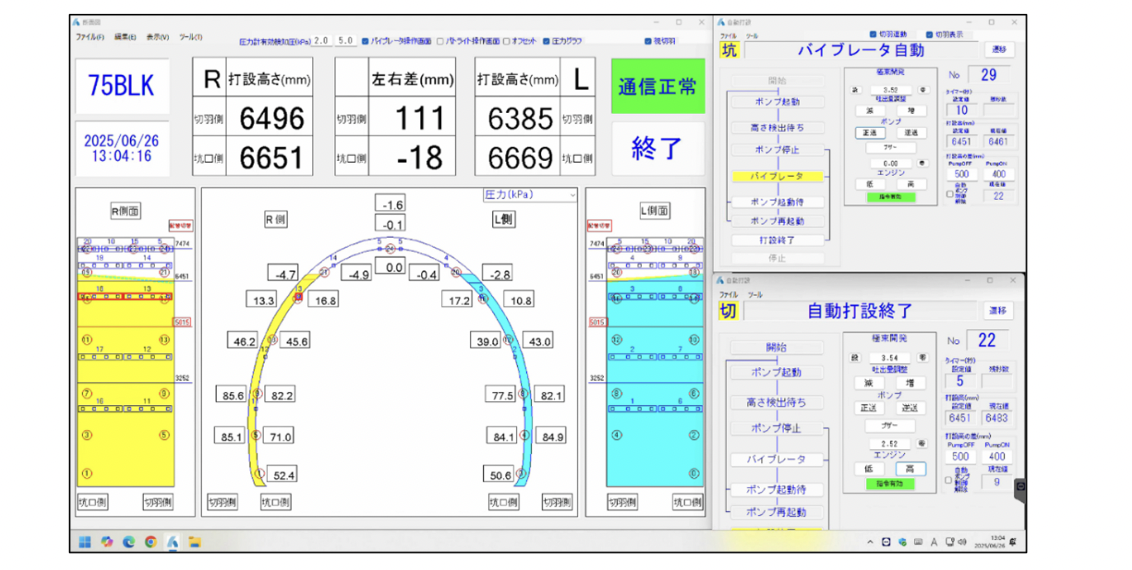Click the 増 discharge increase button in top panel
Viewport: 1132px width, 570px height.
[910, 111]
